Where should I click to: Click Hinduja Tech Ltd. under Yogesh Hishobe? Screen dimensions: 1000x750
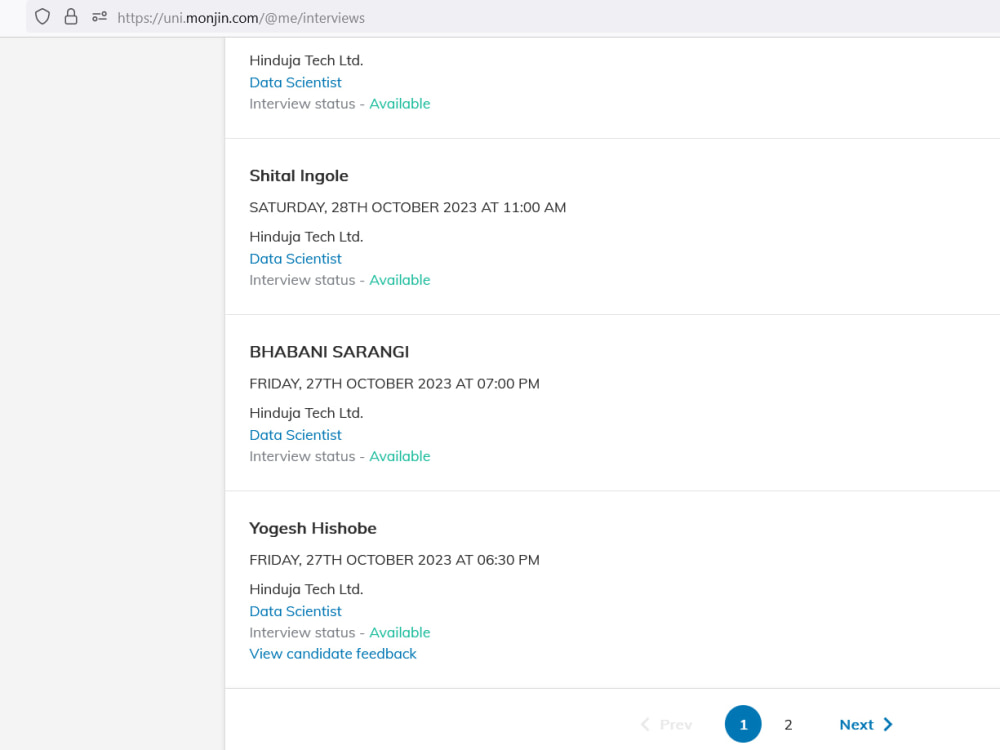[x=306, y=589]
